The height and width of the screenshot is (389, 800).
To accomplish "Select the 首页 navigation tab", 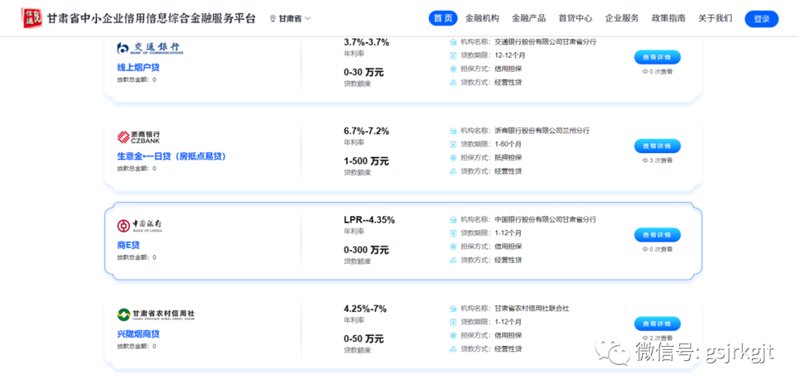I will tap(443, 18).
